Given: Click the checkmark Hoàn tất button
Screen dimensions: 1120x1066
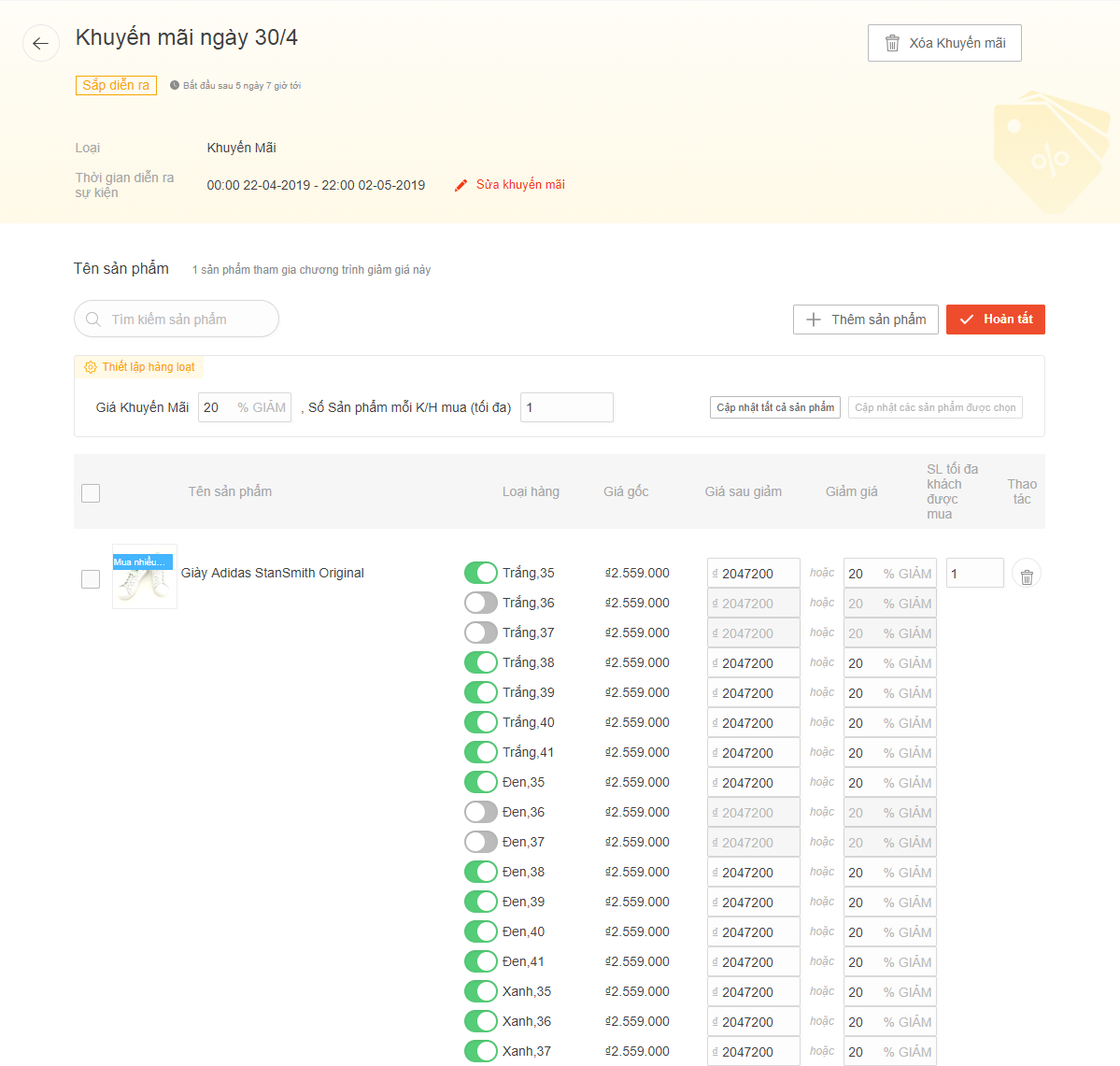Looking at the screenshot, I should pyautogui.click(x=995, y=320).
